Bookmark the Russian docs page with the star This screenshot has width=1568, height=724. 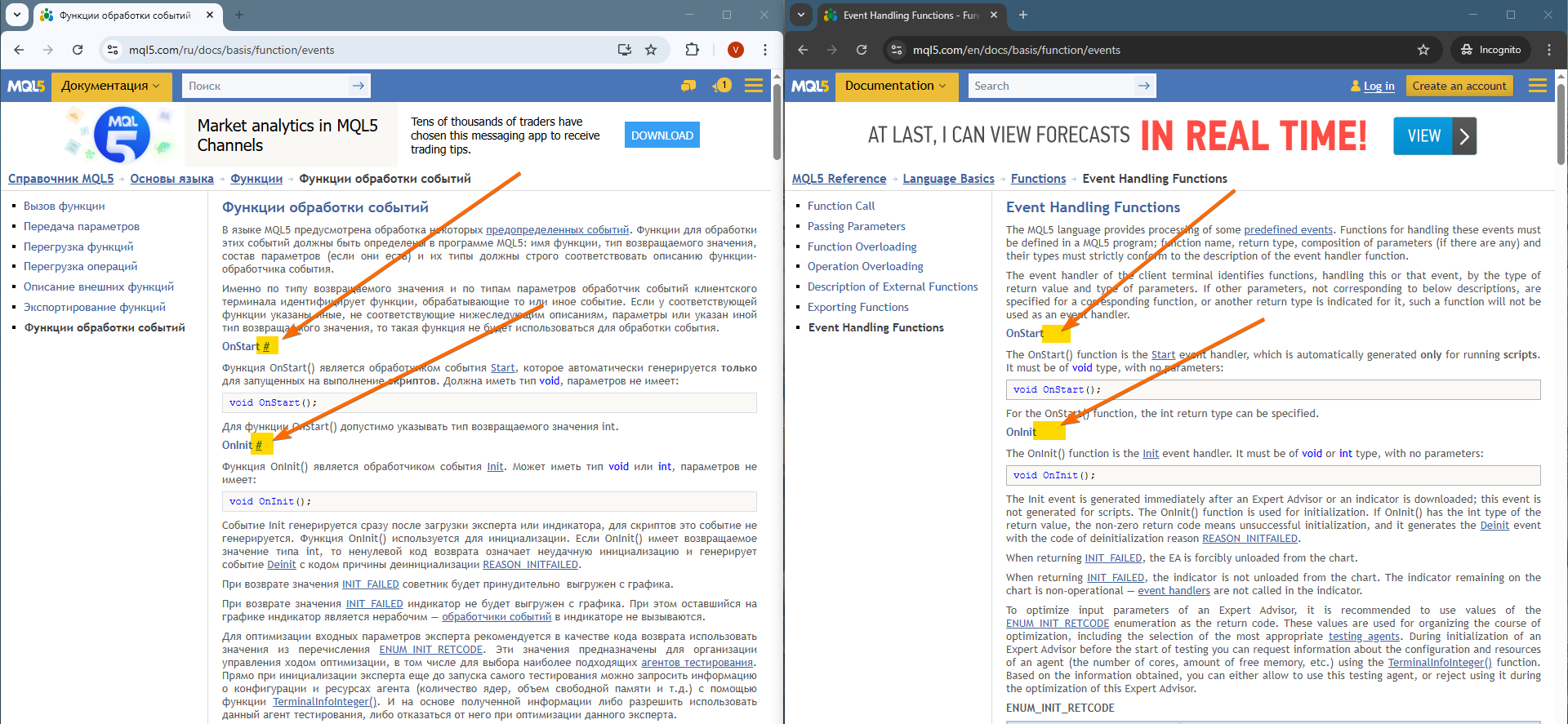coord(651,50)
